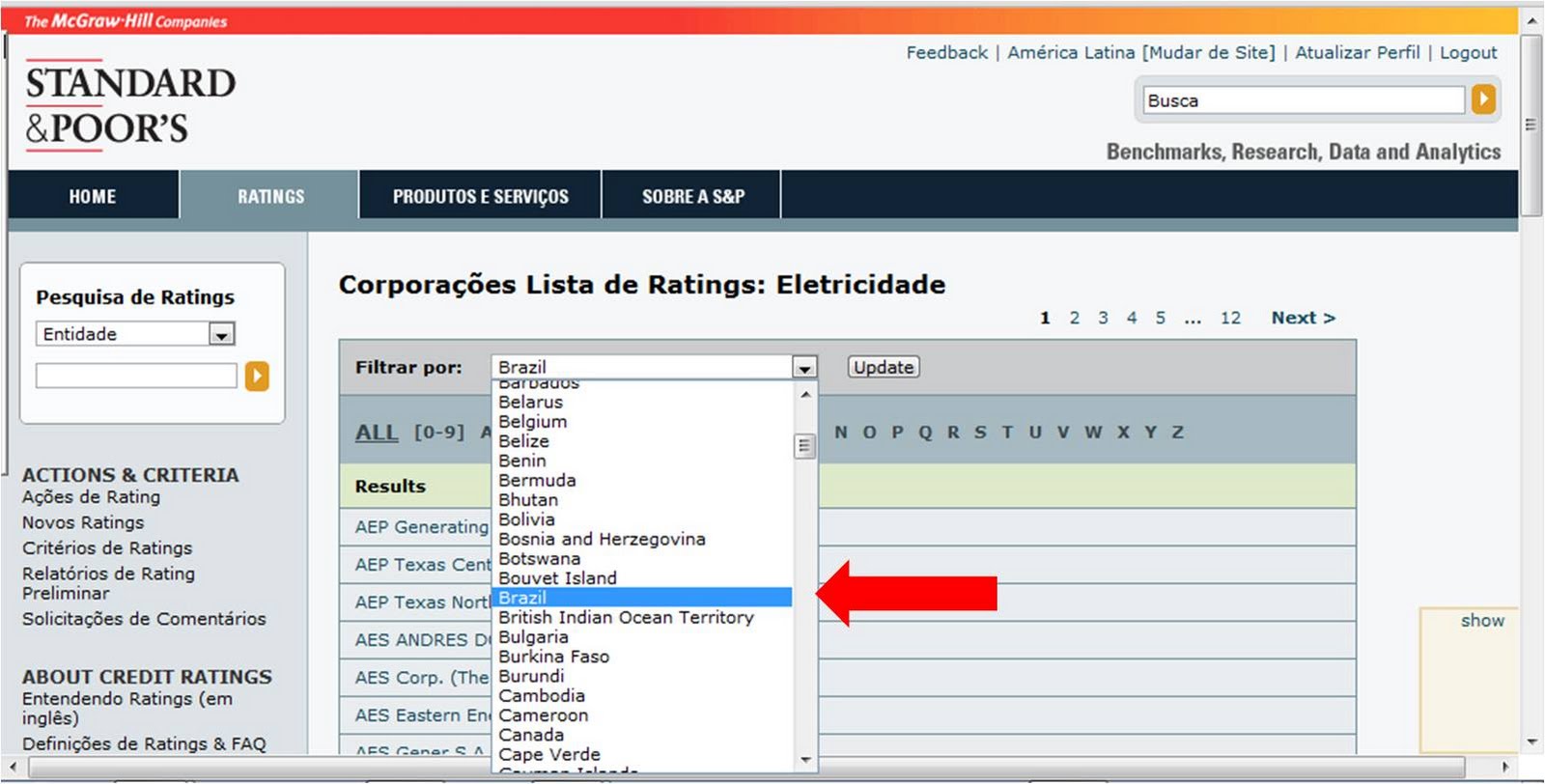The width and height of the screenshot is (1545, 784).
Task: Click the Logout link
Action: point(1468,52)
